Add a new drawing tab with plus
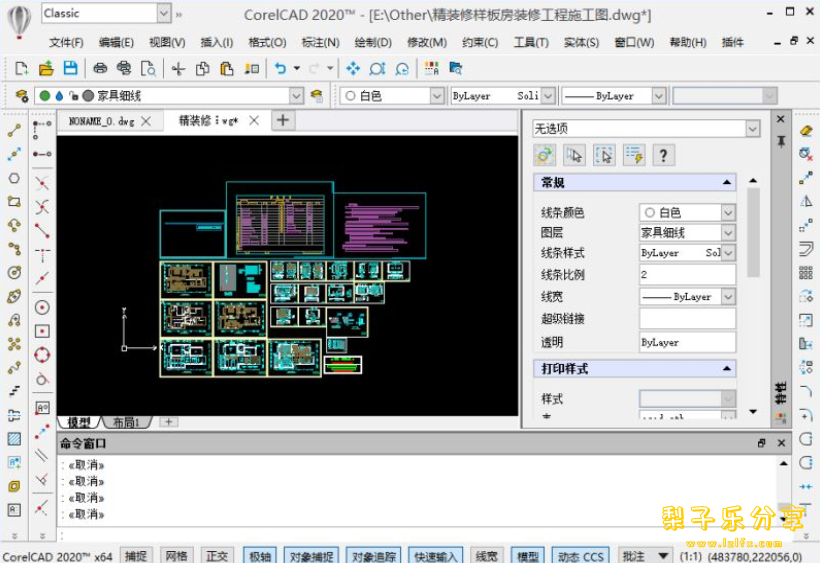Screen dimensions: 820x563 click(283, 120)
